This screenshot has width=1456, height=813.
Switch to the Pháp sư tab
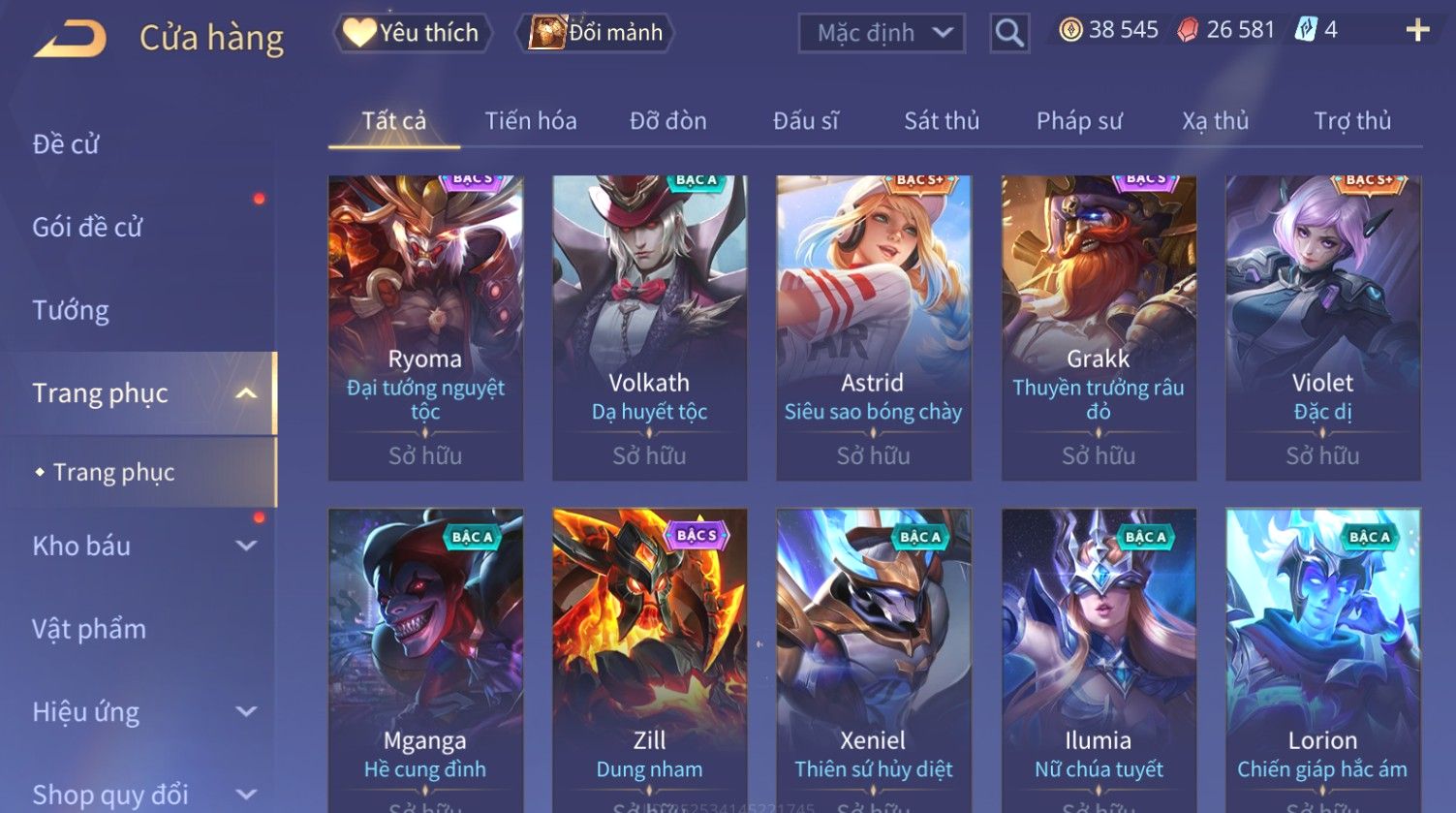pyautogui.click(x=1079, y=121)
